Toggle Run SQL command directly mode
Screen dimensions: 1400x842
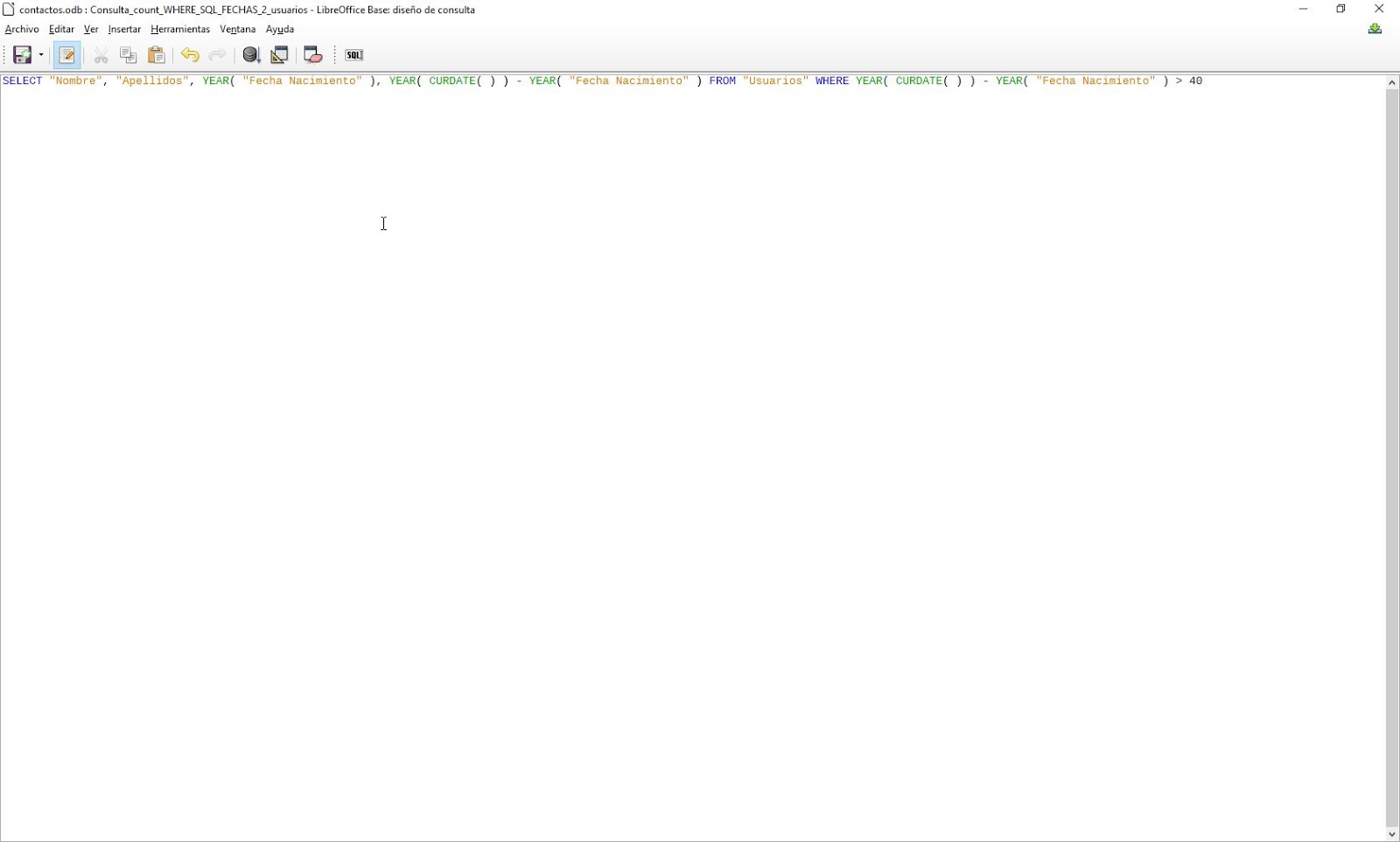[353, 55]
